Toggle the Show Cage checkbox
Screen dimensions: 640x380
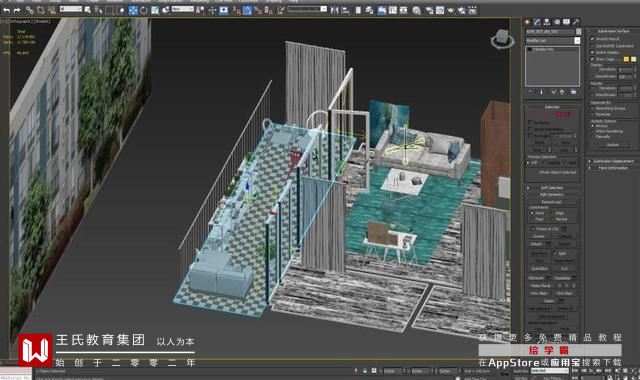[592, 59]
